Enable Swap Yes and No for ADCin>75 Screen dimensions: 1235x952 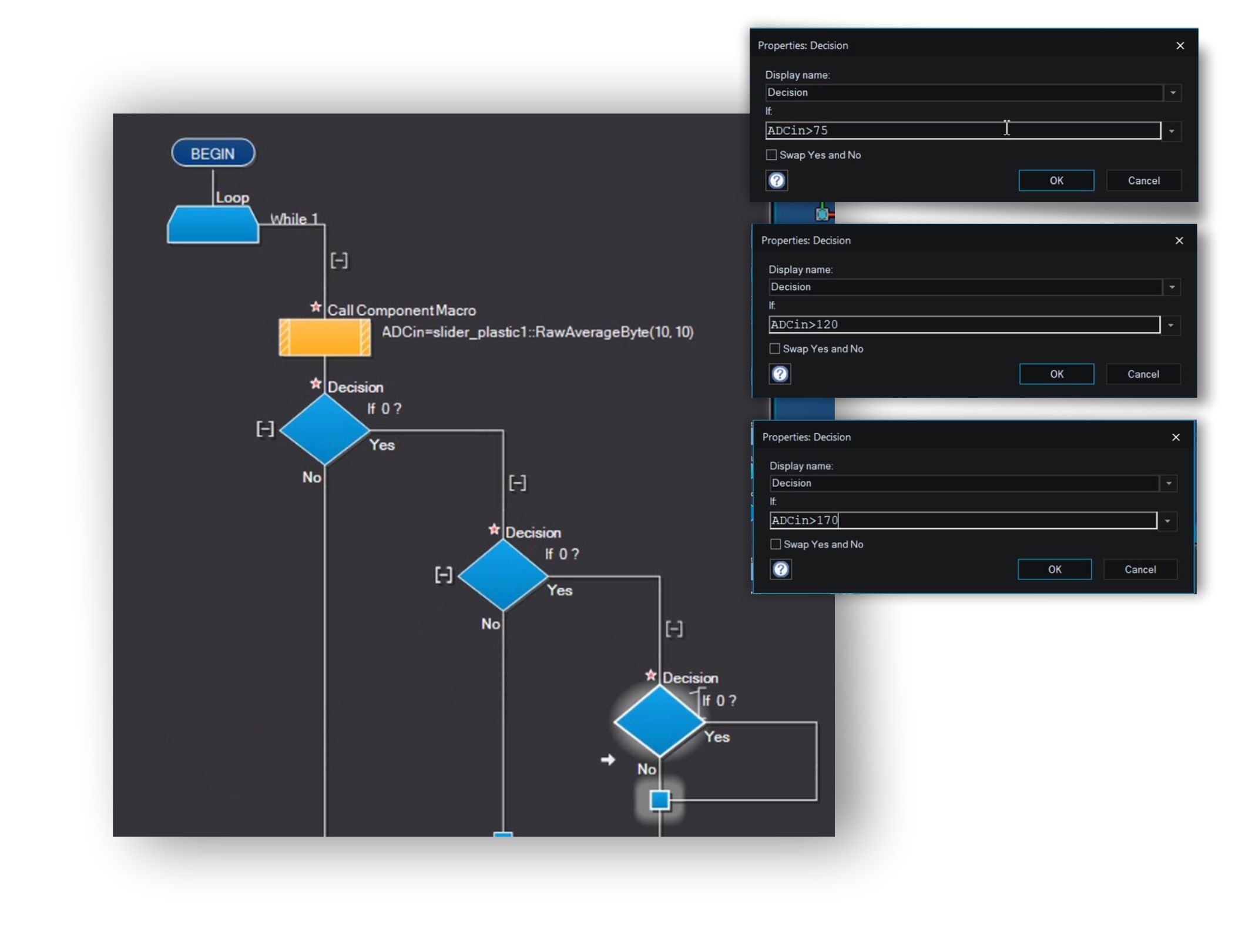coord(771,155)
